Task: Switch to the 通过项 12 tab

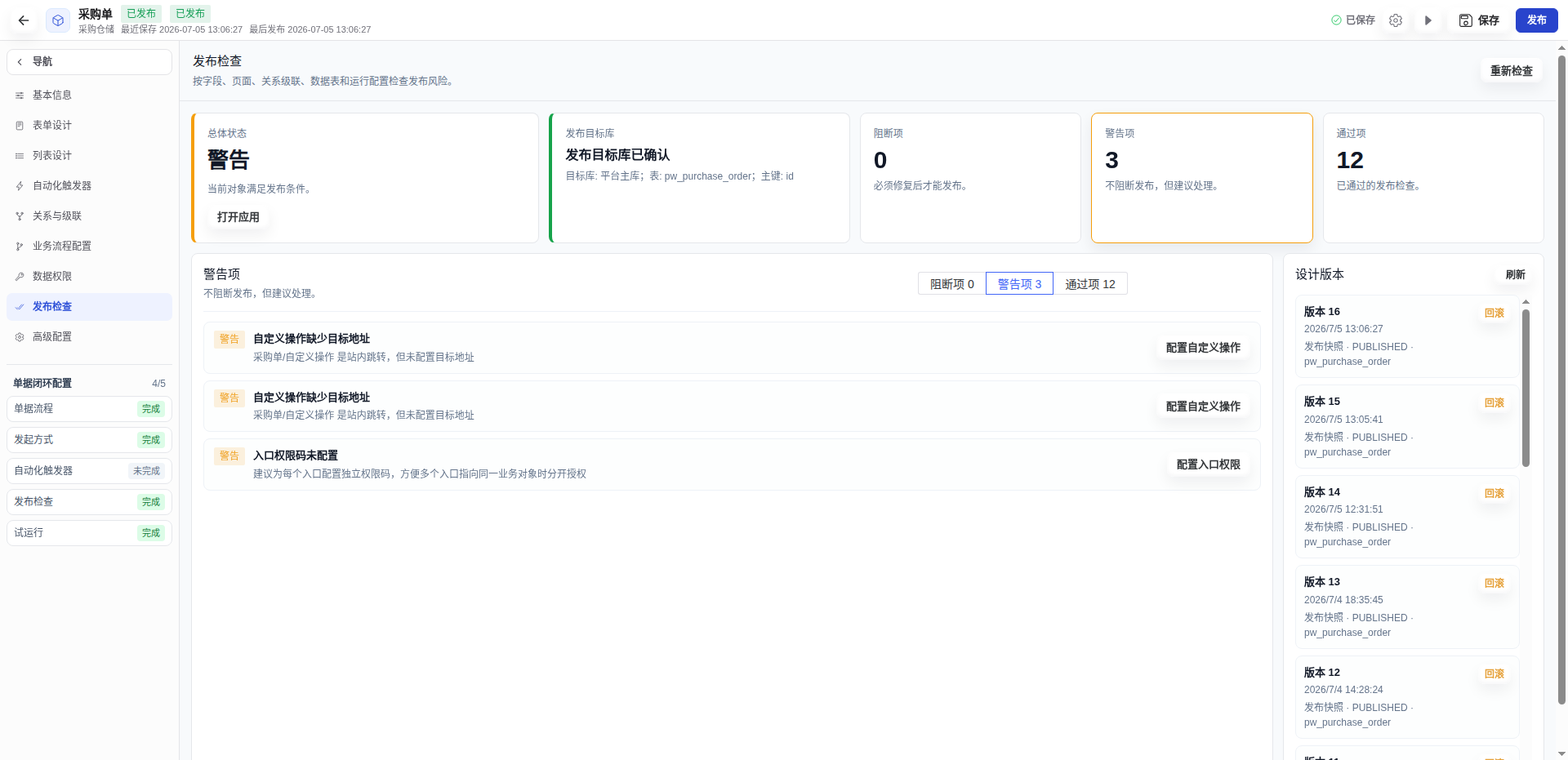Action: coord(1090,284)
